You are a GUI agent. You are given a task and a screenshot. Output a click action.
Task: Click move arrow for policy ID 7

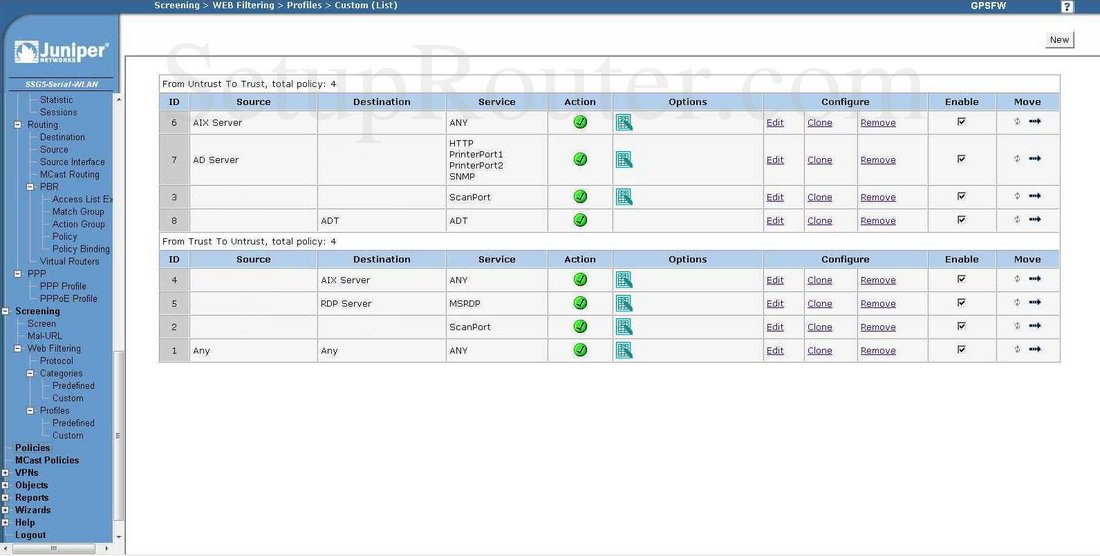click(x=1035, y=158)
